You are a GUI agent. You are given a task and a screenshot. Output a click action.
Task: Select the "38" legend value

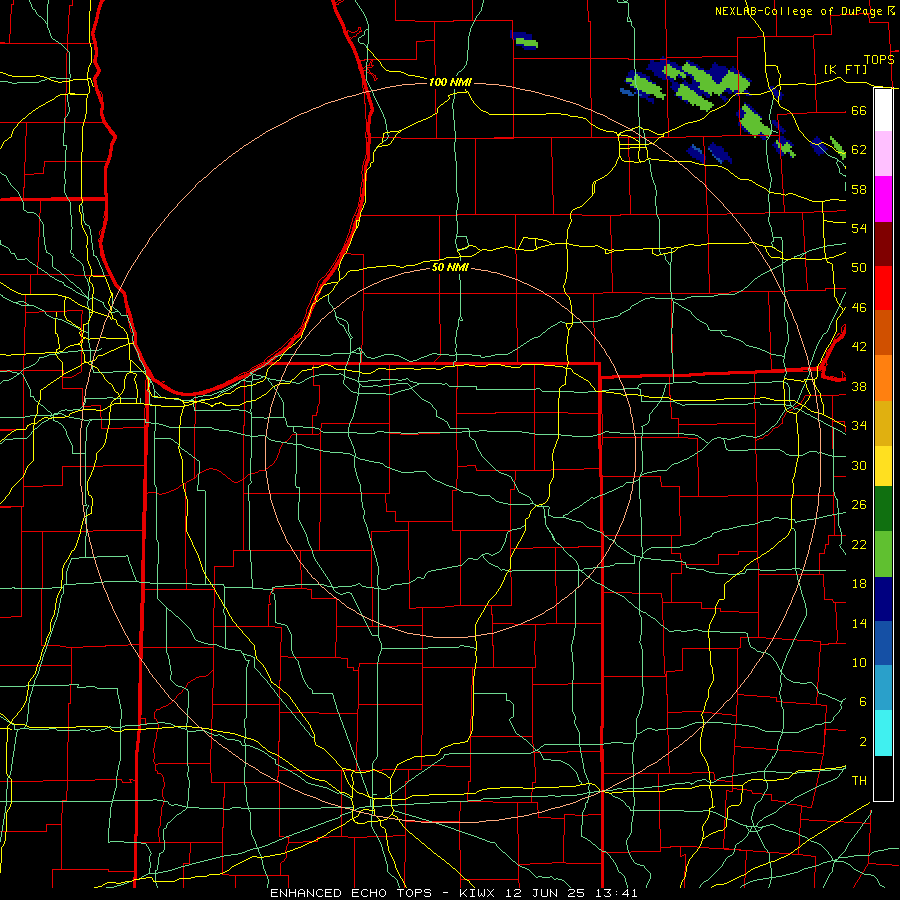859,387
